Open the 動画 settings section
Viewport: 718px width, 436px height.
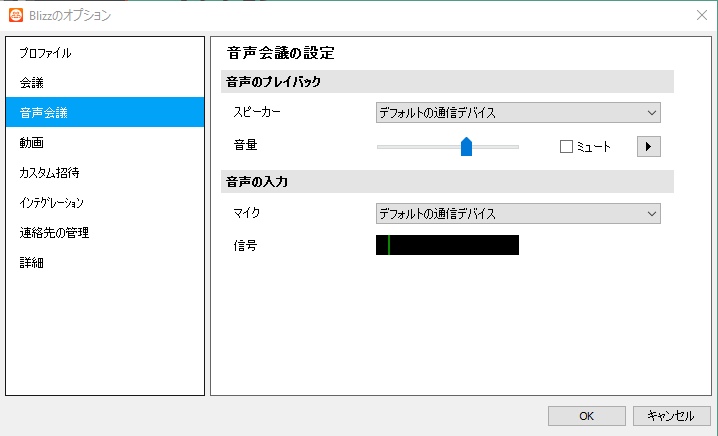[x=105, y=142]
